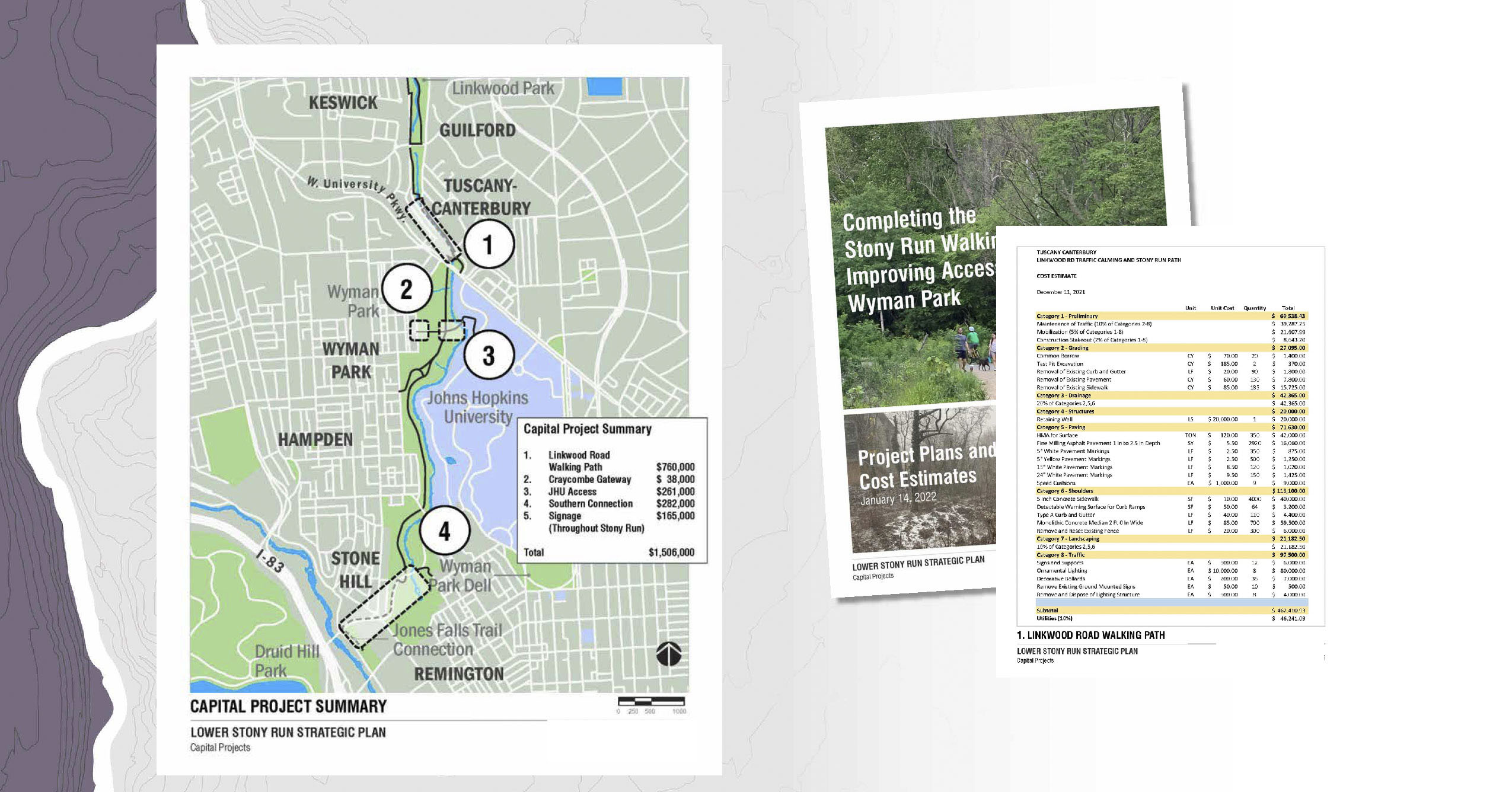Click the 1. LINKWOOD ROAD WALKING PATH caption
The width and height of the screenshot is (1512, 792).
tap(1090, 635)
